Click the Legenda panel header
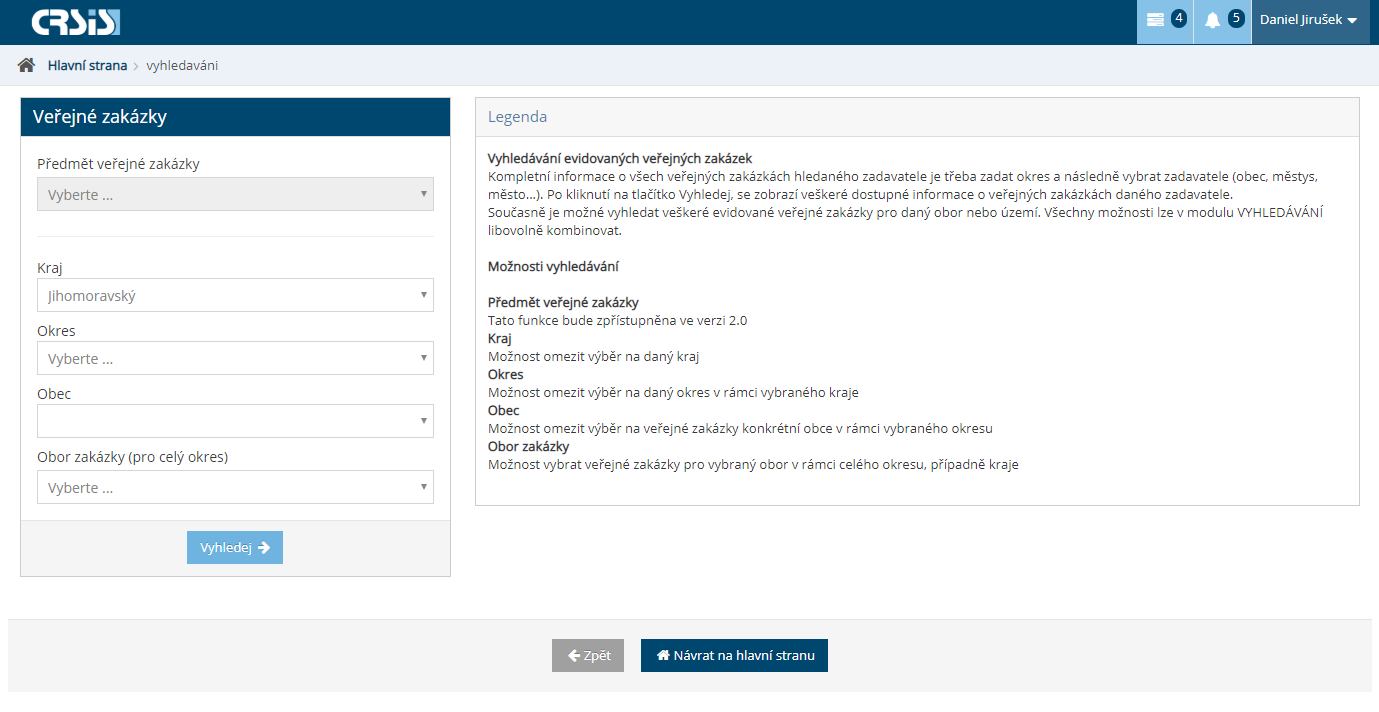Screen dimensions: 1379x712 point(917,116)
